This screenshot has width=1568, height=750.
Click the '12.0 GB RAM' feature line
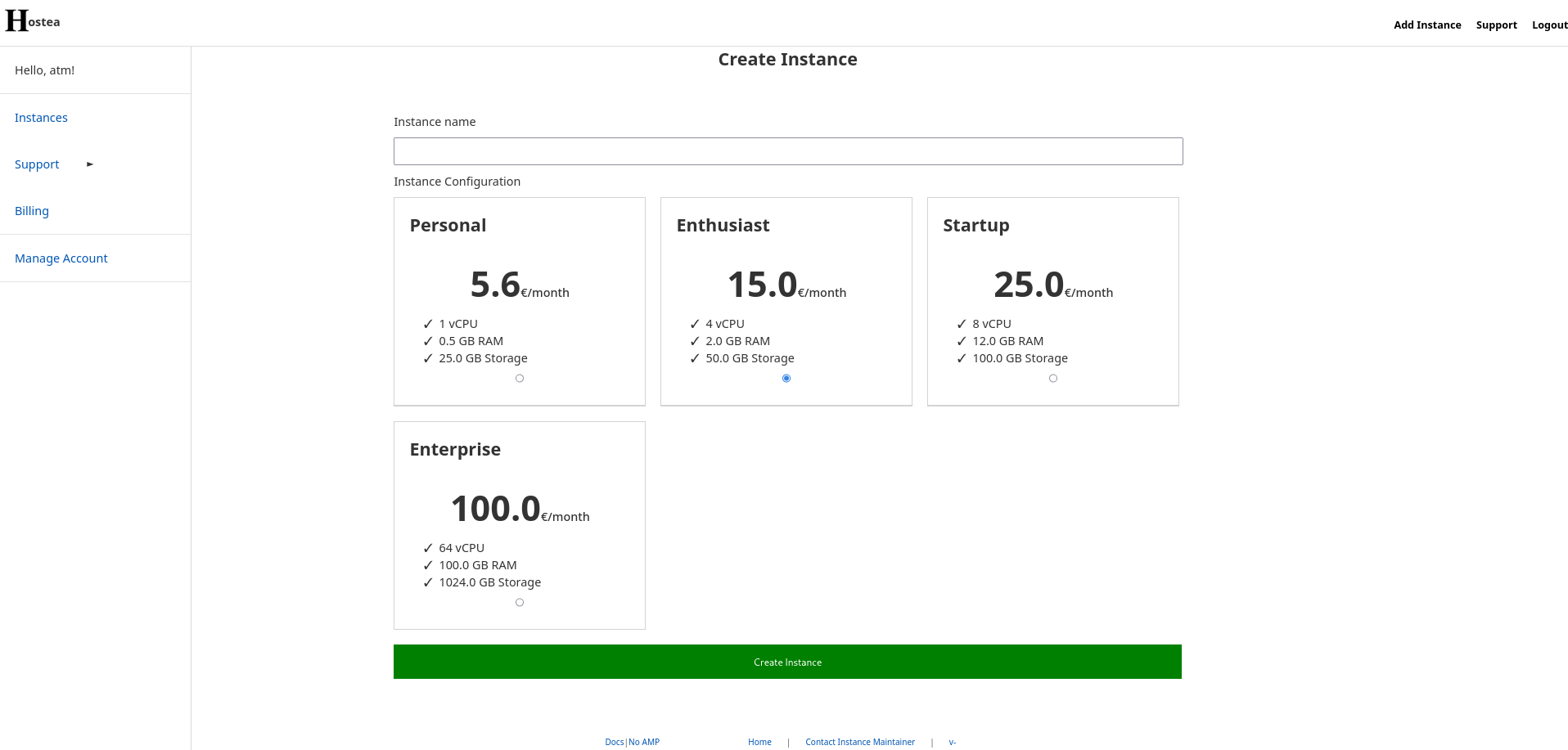(1007, 341)
